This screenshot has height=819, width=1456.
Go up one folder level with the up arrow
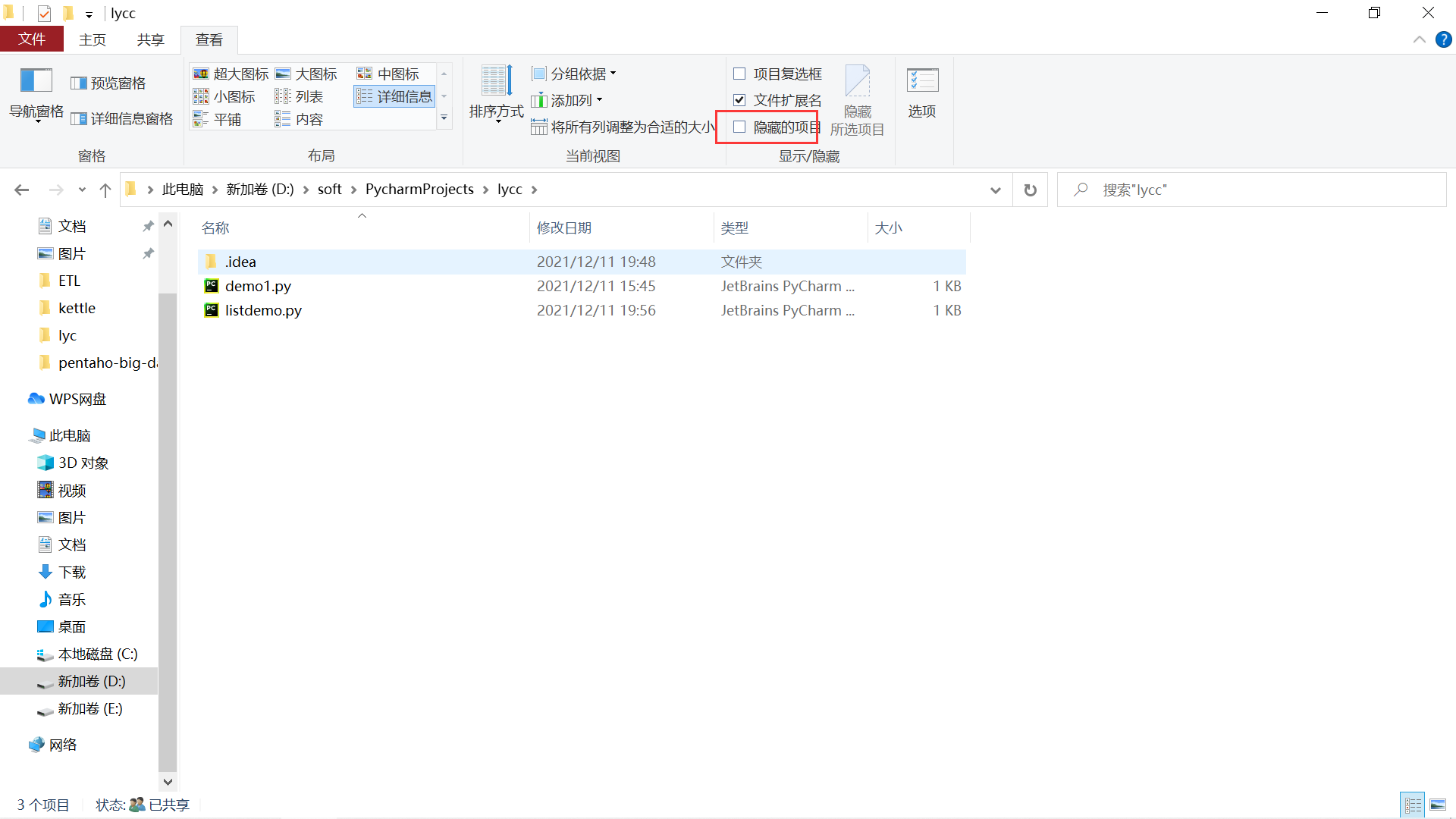point(105,190)
